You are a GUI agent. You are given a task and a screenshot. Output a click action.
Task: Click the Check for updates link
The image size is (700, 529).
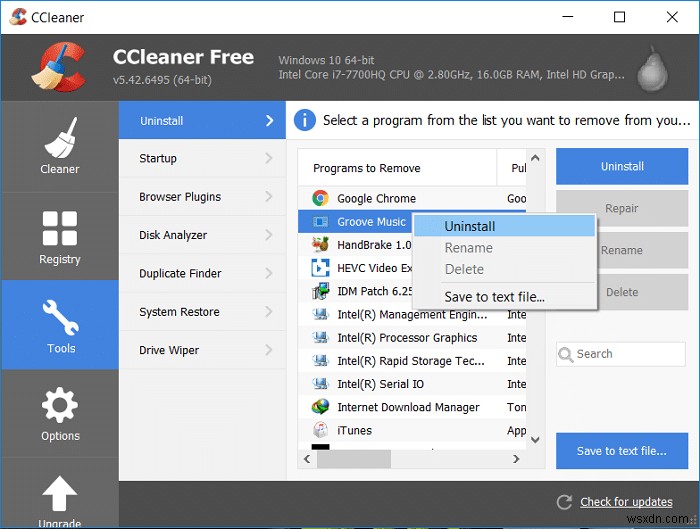626,502
